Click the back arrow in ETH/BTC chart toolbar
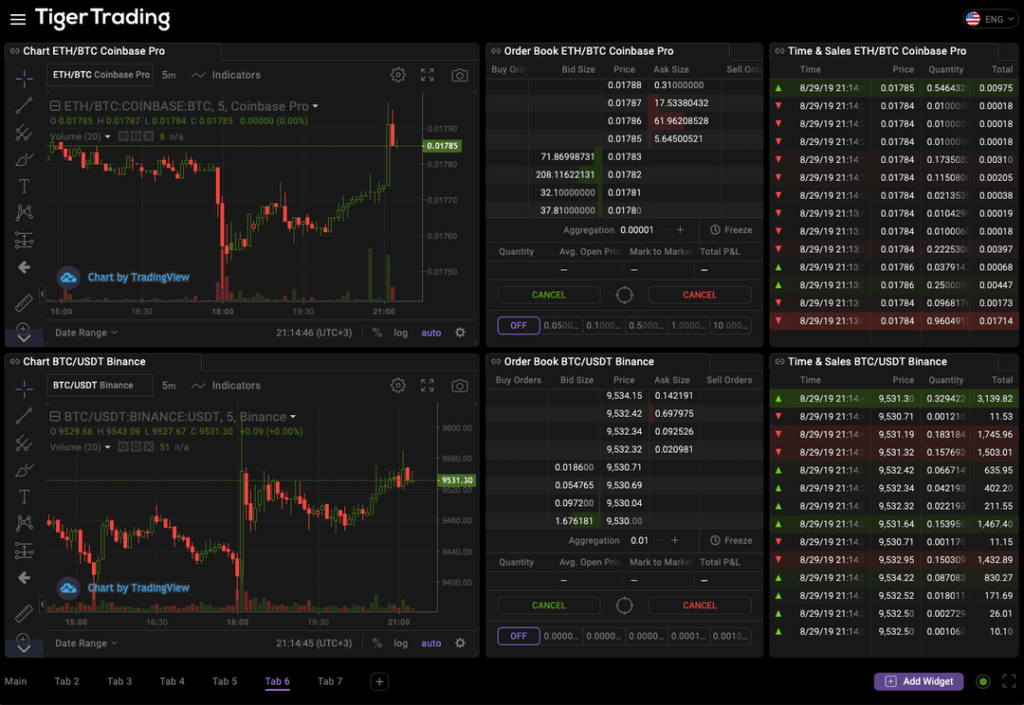1024x705 pixels. [x=24, y=267]
